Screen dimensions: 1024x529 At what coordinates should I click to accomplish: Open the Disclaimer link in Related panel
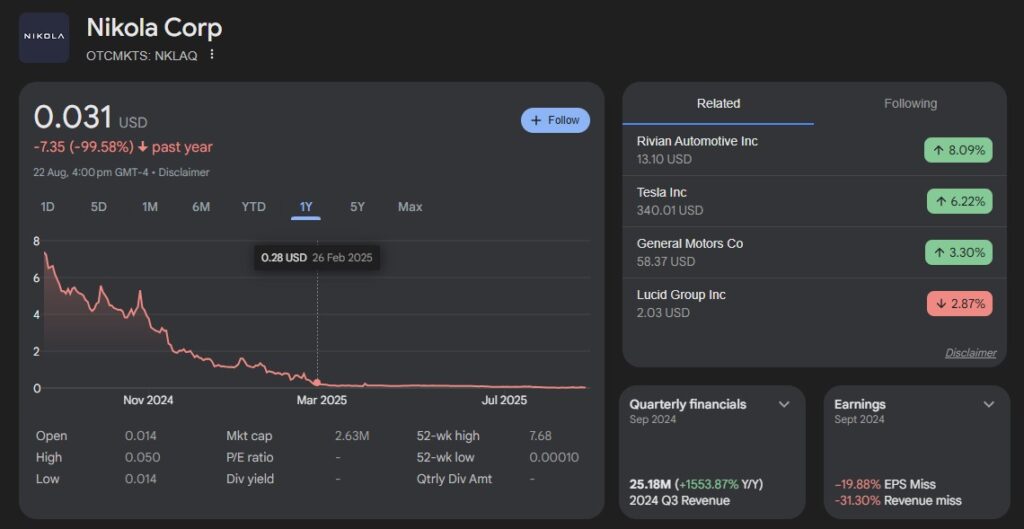970,353
